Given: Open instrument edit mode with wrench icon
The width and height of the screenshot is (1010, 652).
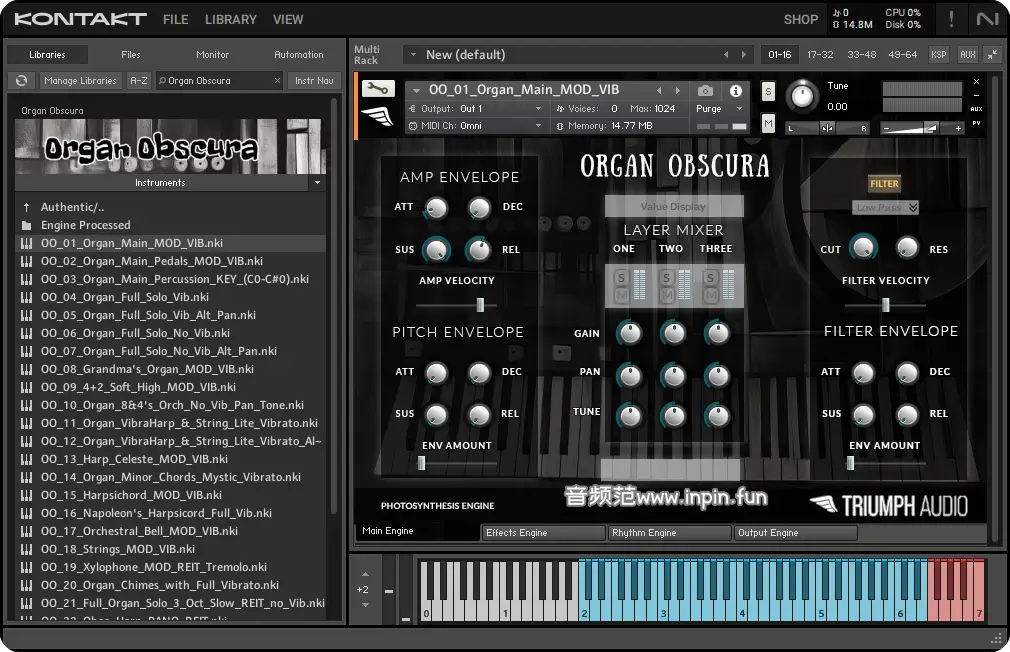Looking at the screenshot, I should pos(377,88).
